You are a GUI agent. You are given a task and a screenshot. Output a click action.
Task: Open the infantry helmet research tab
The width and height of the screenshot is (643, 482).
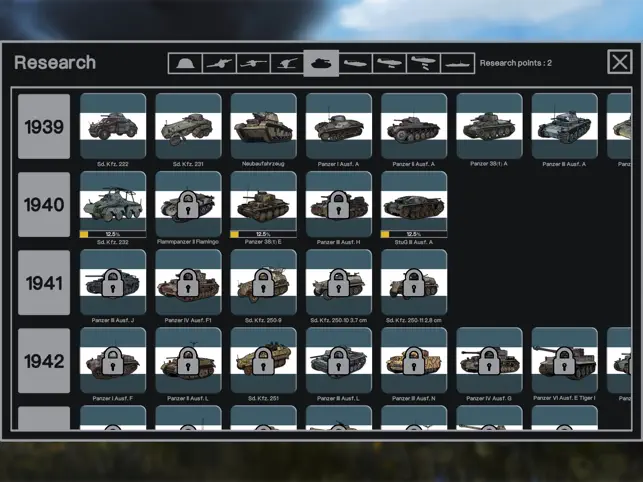185,64
